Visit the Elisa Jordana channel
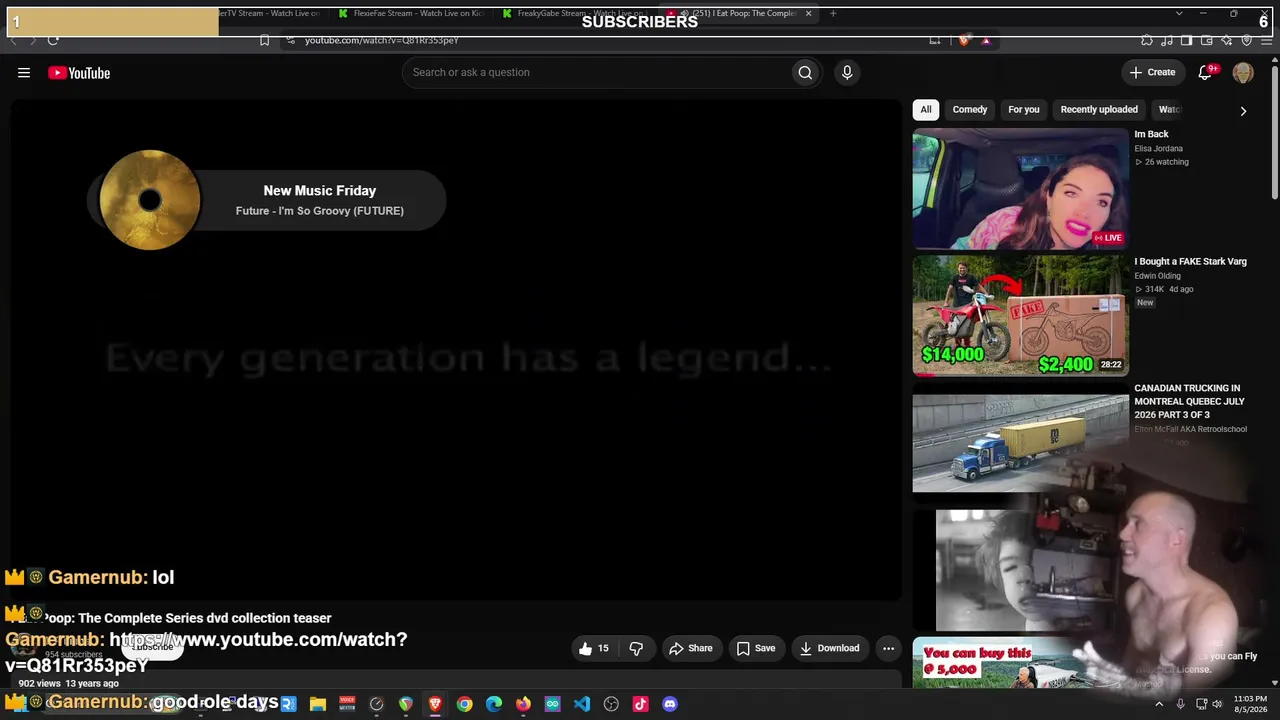1280x720 pixels. (x=1158, y=149)
